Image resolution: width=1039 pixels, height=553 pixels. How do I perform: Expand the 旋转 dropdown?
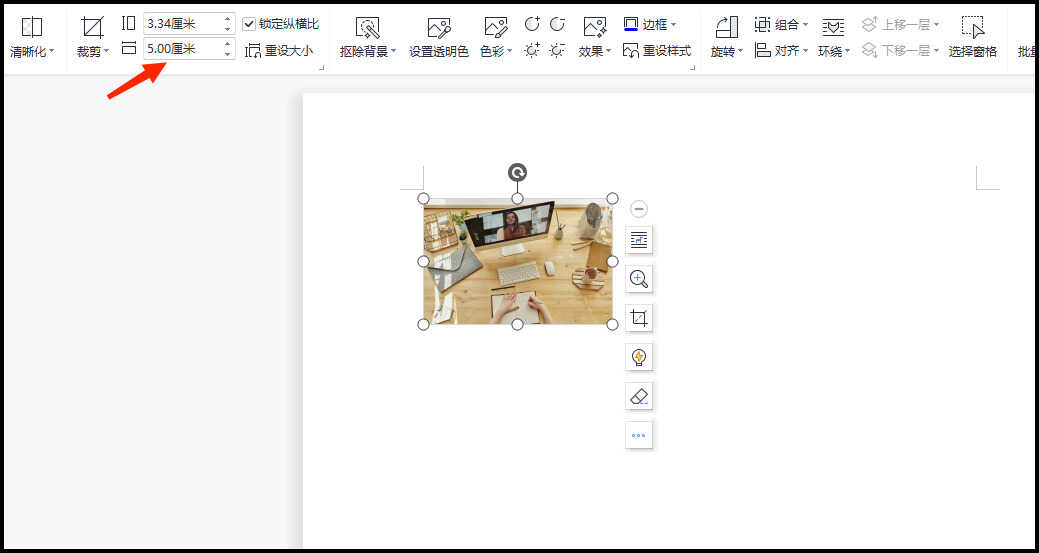point(741,52)
